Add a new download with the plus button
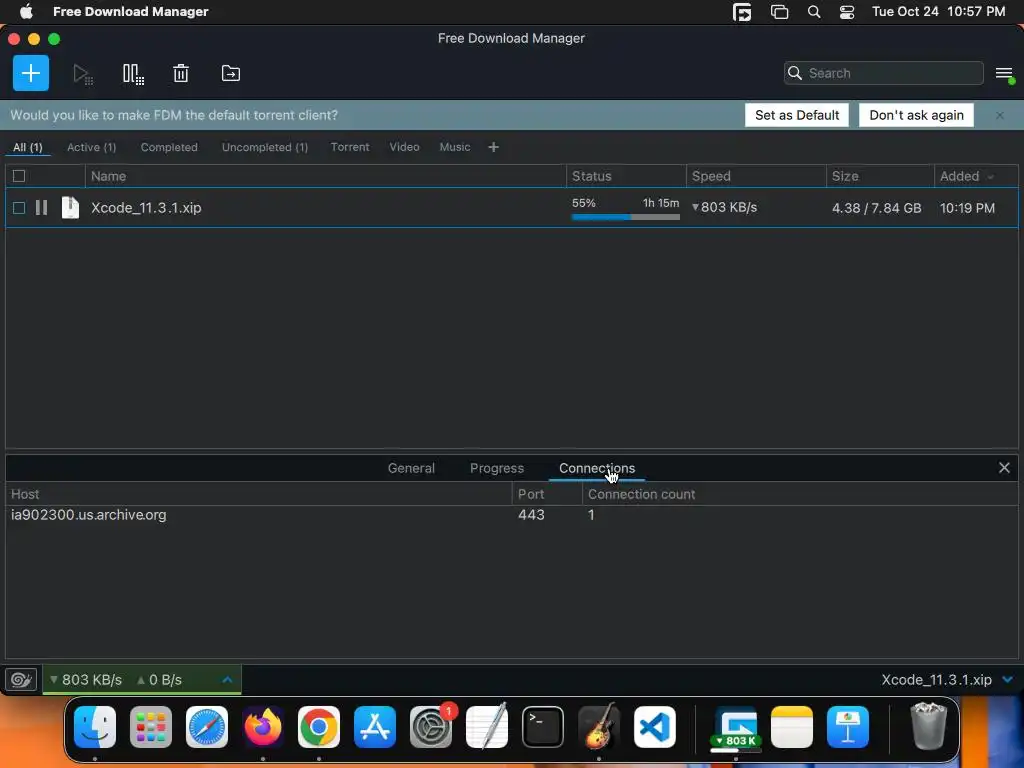The image size is (1024, 768). (31, 73)
